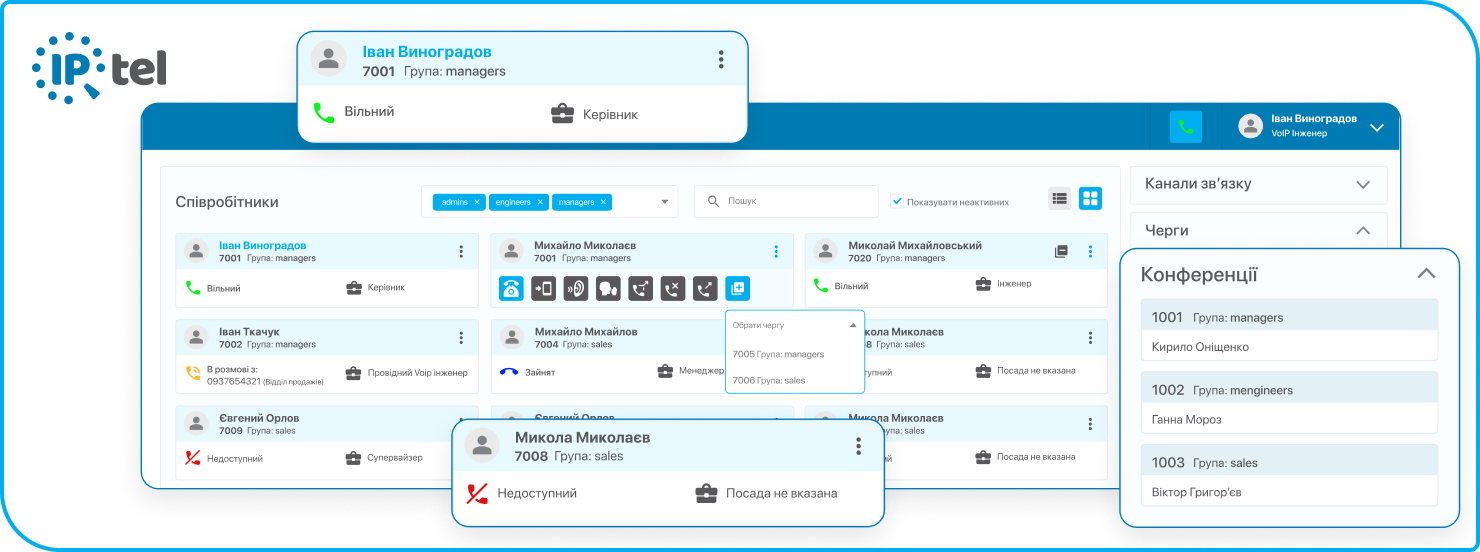Select queue '7005 Група: managers'
Screen dimensions: 1480x552
[778, 354]
